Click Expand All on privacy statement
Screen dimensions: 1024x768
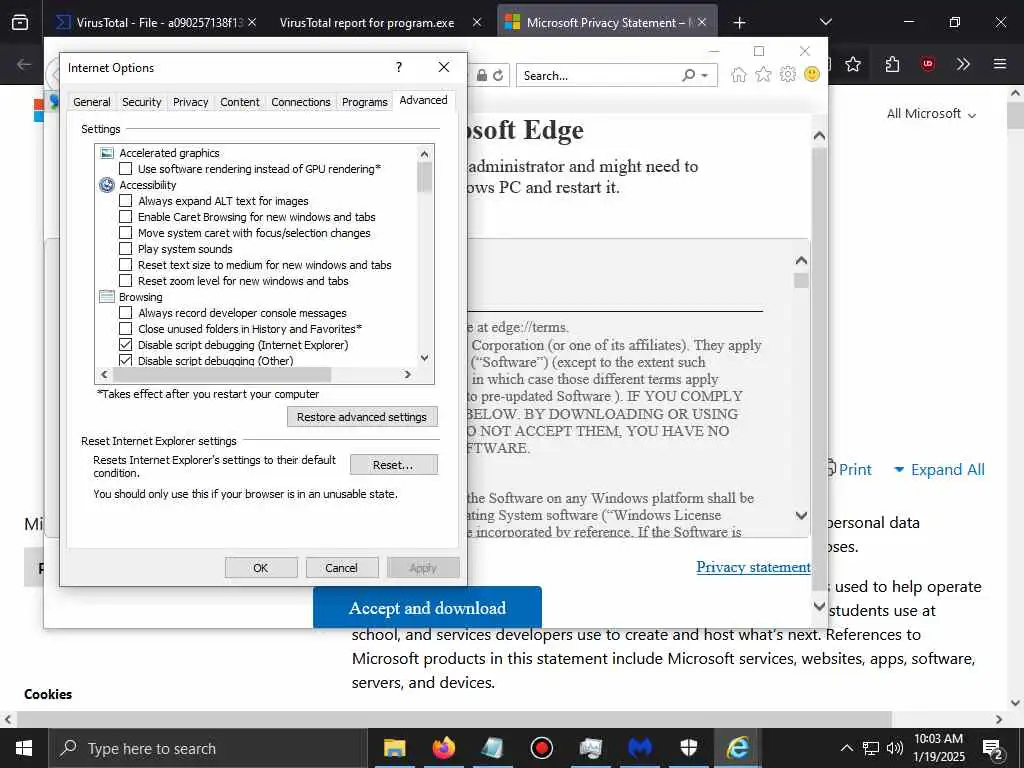pyautogui.click(x=939, y=470)
